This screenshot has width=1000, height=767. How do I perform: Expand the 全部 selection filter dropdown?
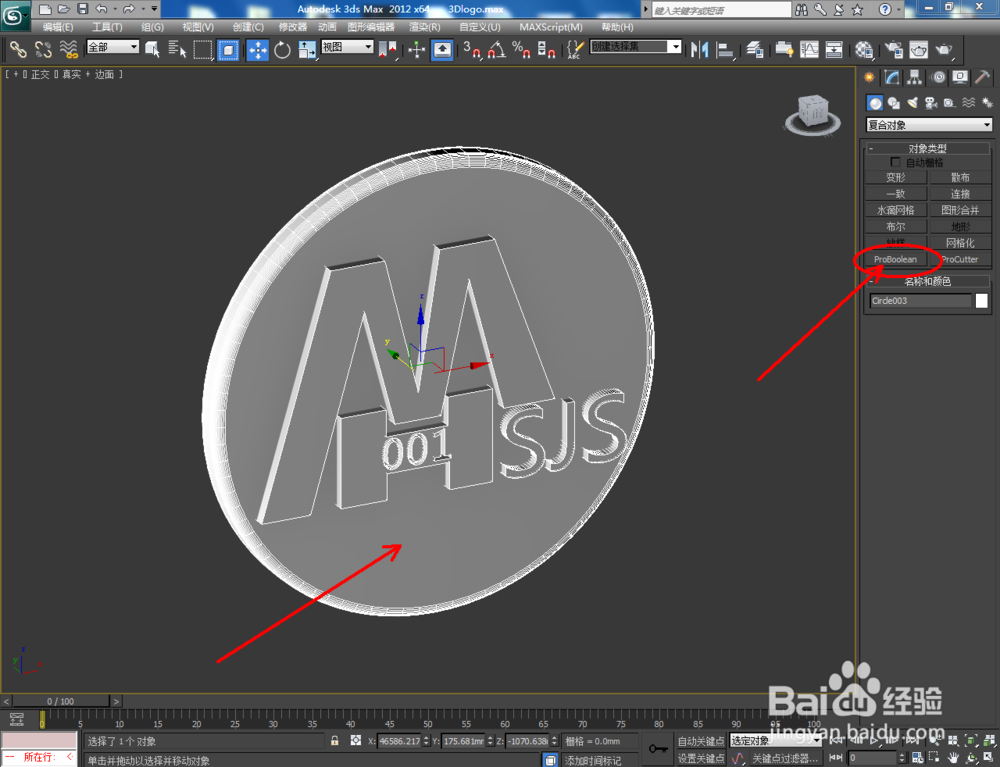coord(113,47)
